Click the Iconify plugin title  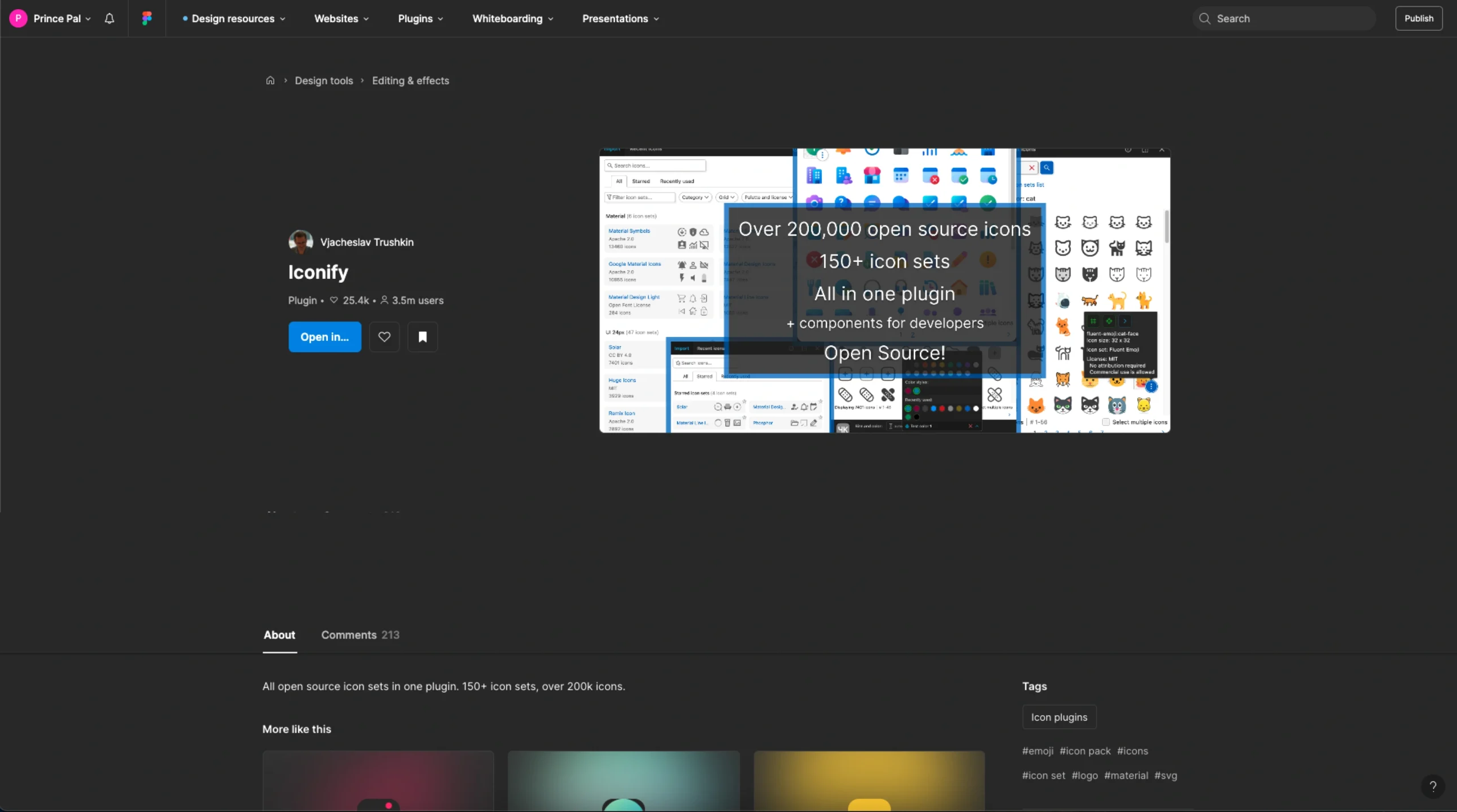tap(318, 273)
